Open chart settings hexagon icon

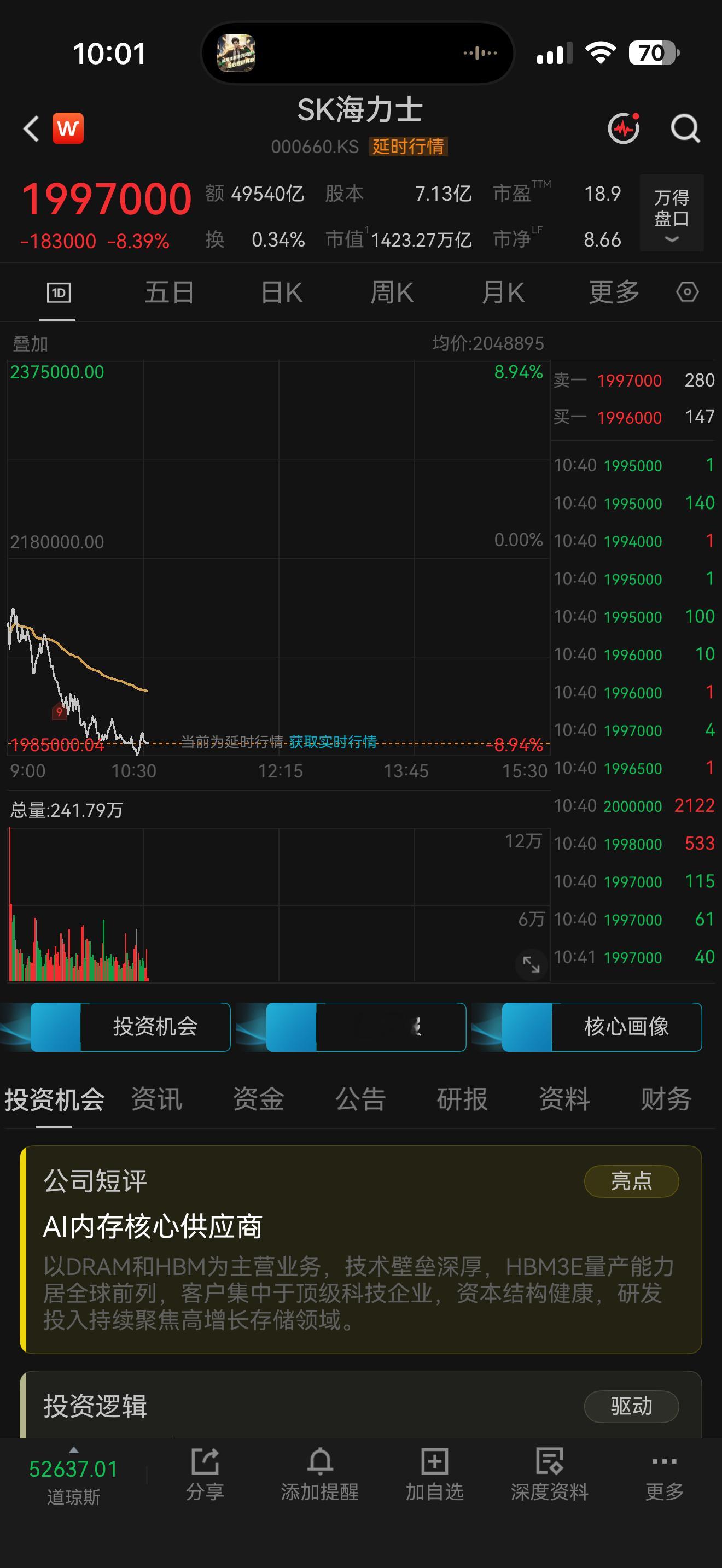[686, 292]
